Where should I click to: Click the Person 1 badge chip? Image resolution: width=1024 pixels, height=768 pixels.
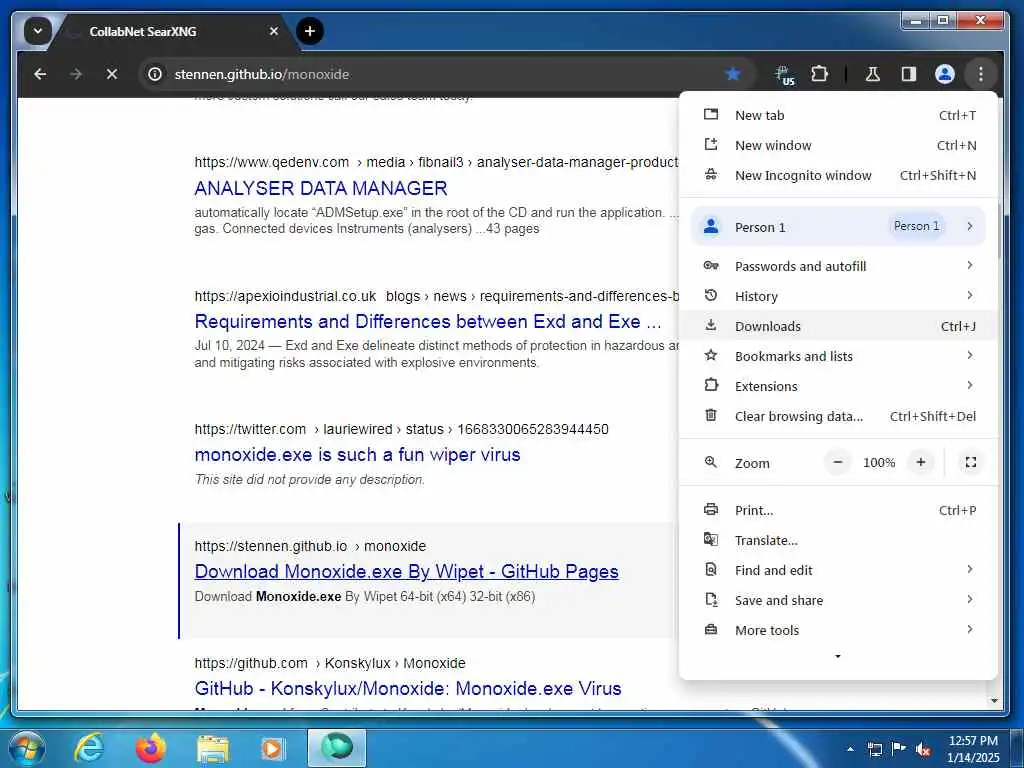pos(916,226)
